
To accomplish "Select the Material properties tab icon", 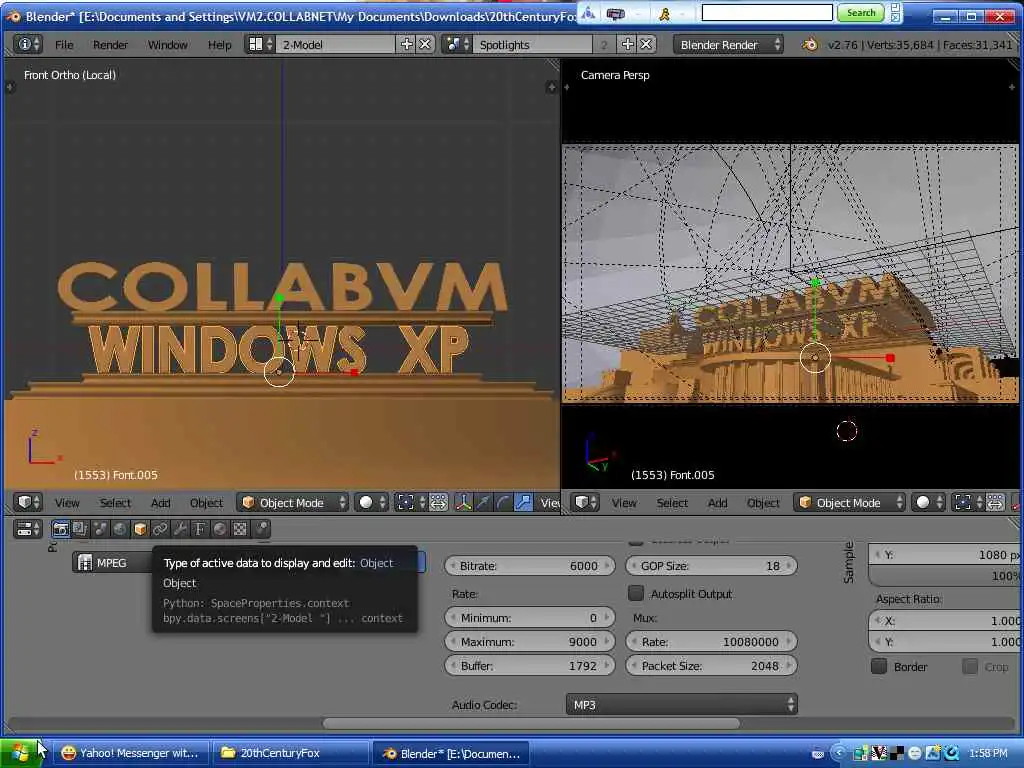I will tap(220, 529).
